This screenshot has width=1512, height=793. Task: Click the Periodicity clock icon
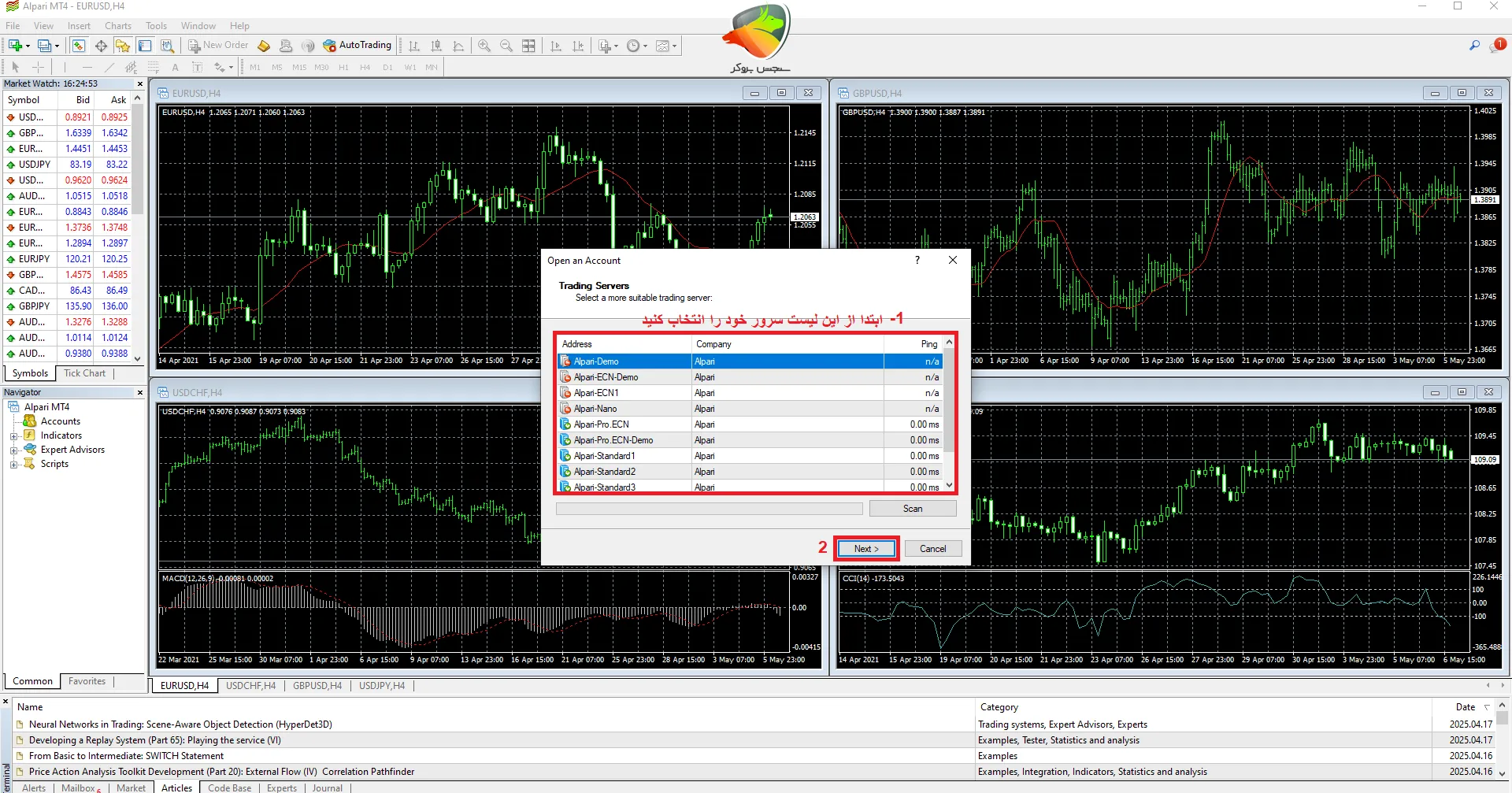pyautogui.click(x=633, y=46)
